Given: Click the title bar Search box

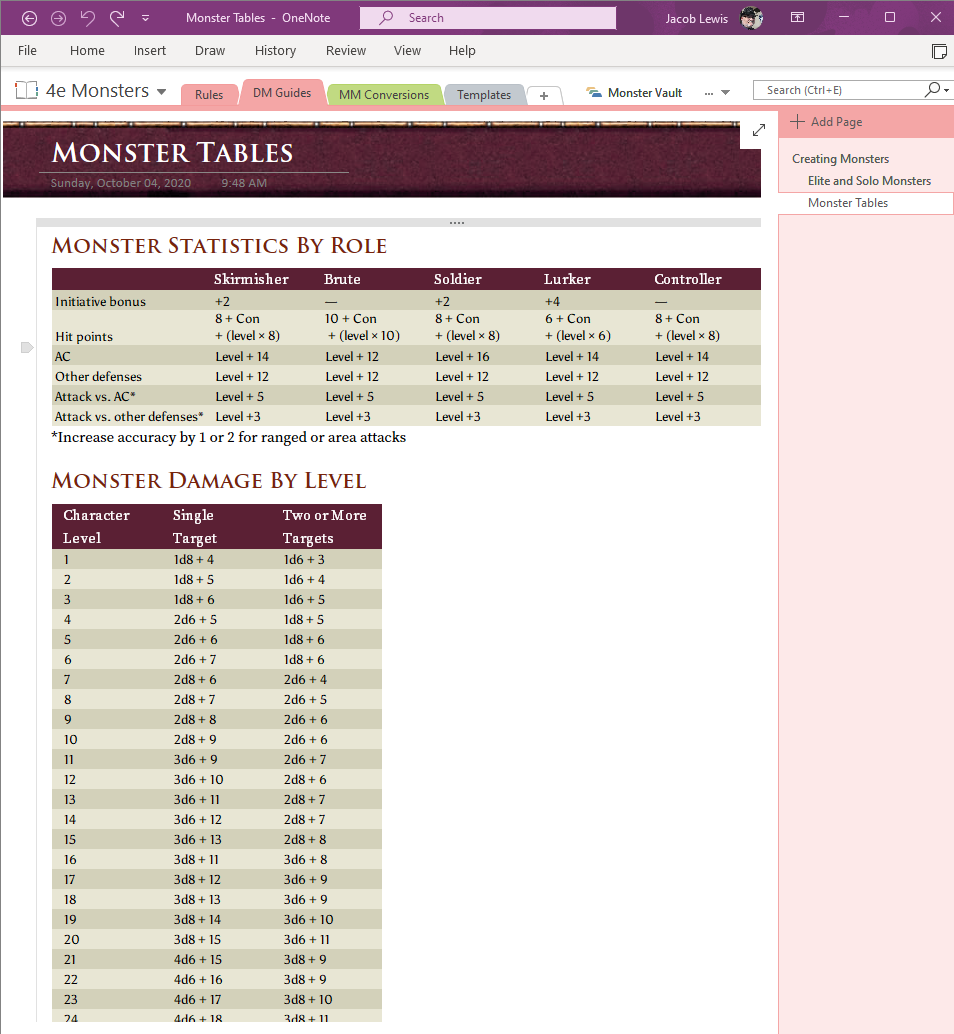Looking at the screenshot, I should click(488, 18).
